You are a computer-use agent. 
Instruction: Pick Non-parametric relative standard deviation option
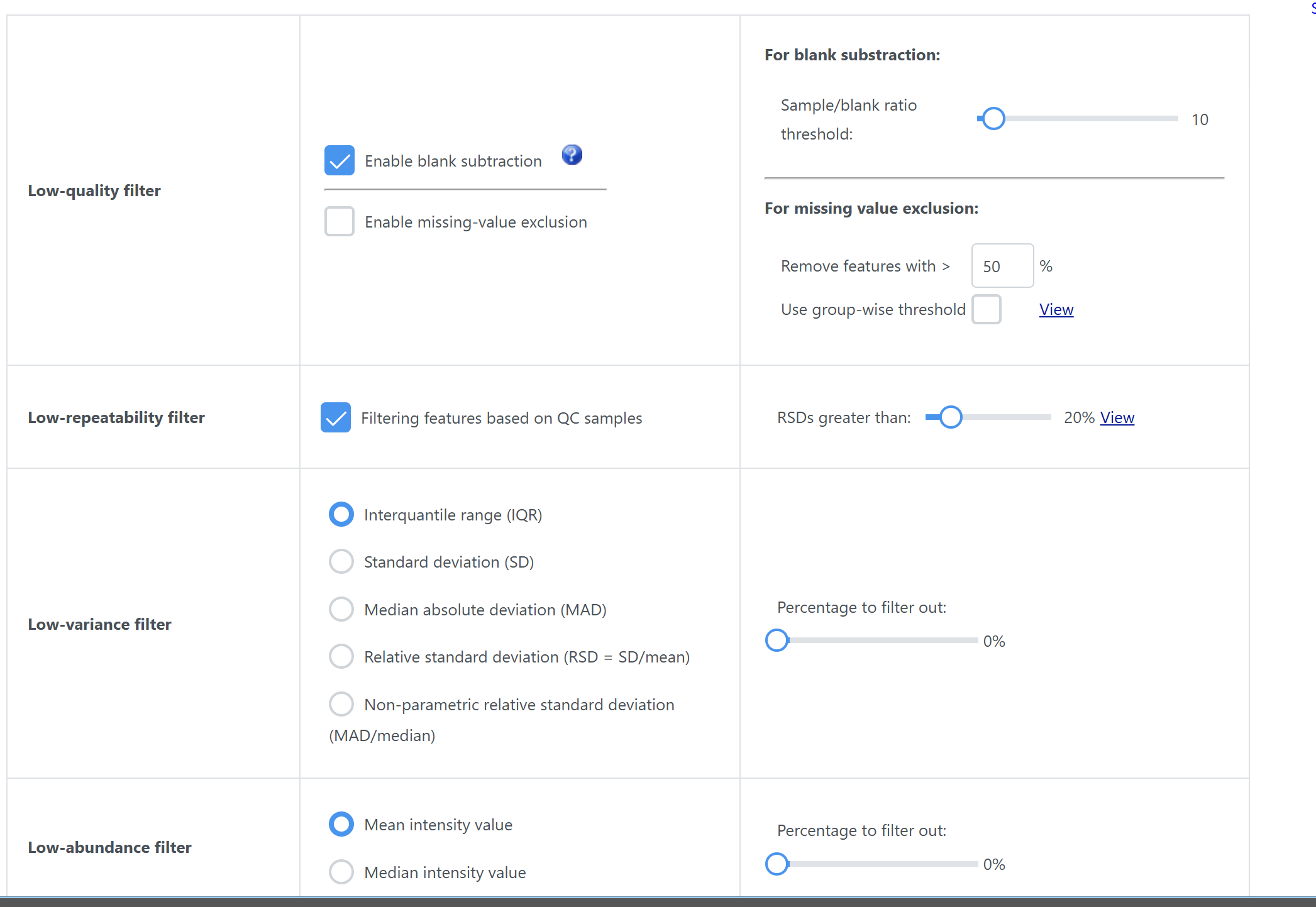point(341,704)
